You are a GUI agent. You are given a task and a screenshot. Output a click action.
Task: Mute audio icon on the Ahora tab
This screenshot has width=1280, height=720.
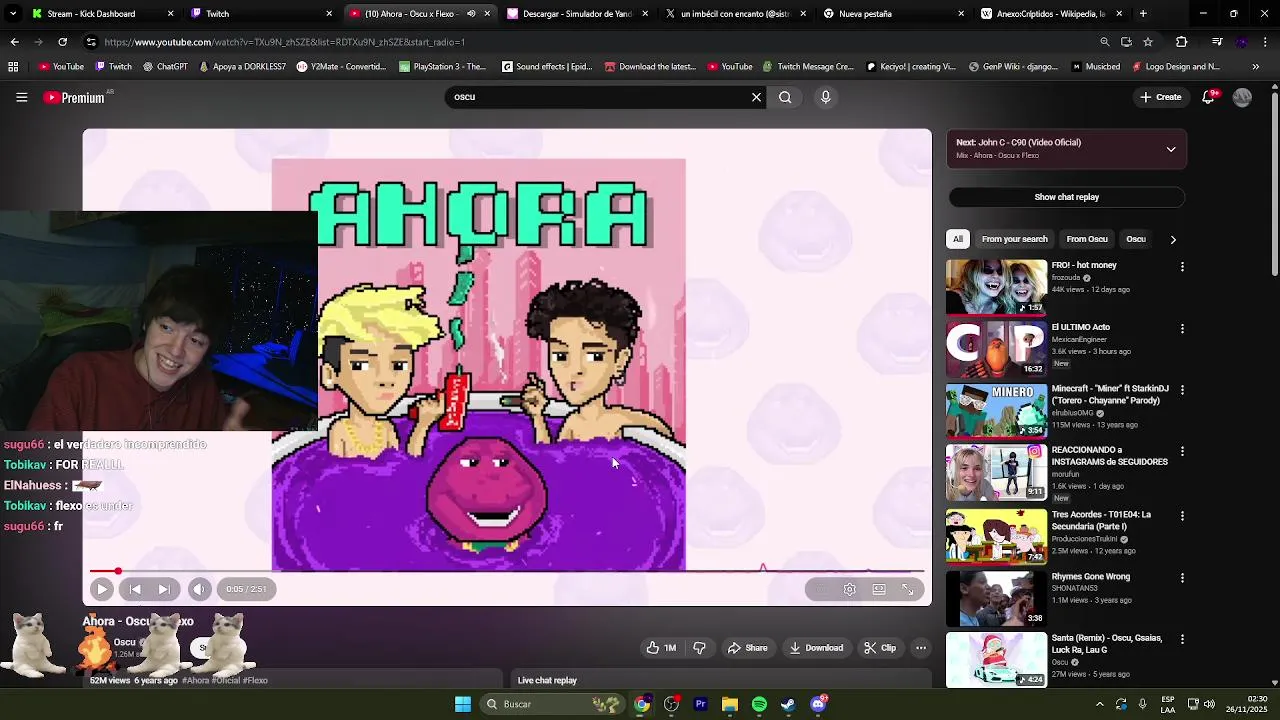tap(471, 14)
